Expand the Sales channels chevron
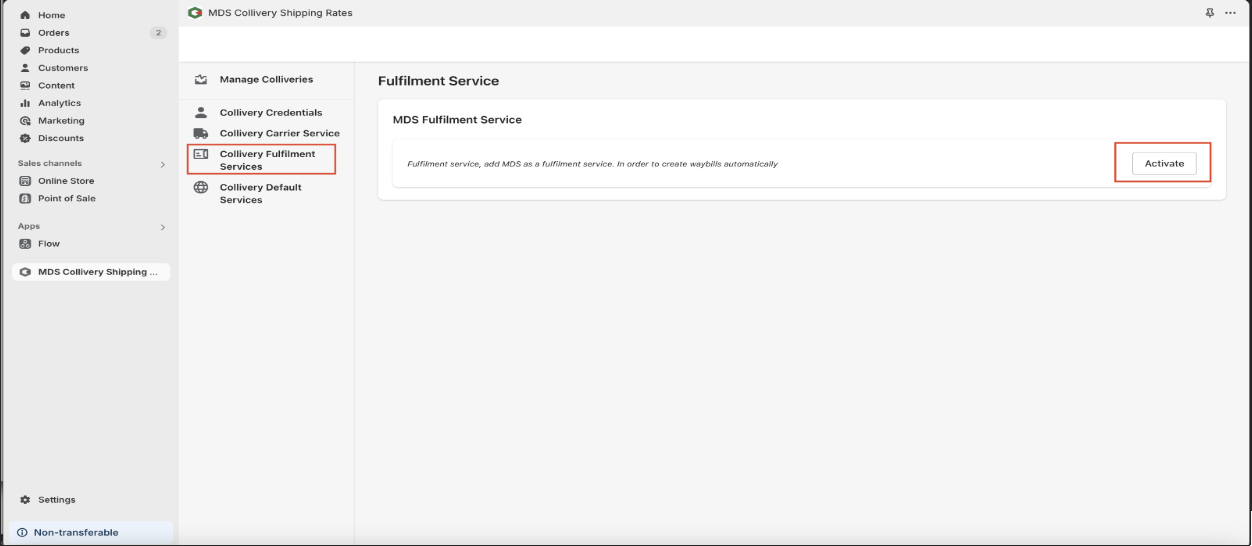The height and width of the screenshot is (546, 1252). tap(163, 164)
